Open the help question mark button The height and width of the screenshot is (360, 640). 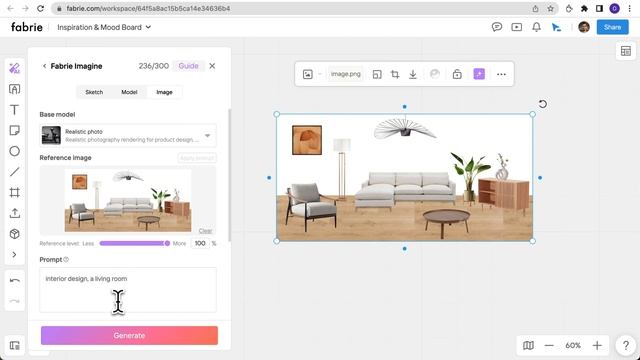[x=625, y=346]
